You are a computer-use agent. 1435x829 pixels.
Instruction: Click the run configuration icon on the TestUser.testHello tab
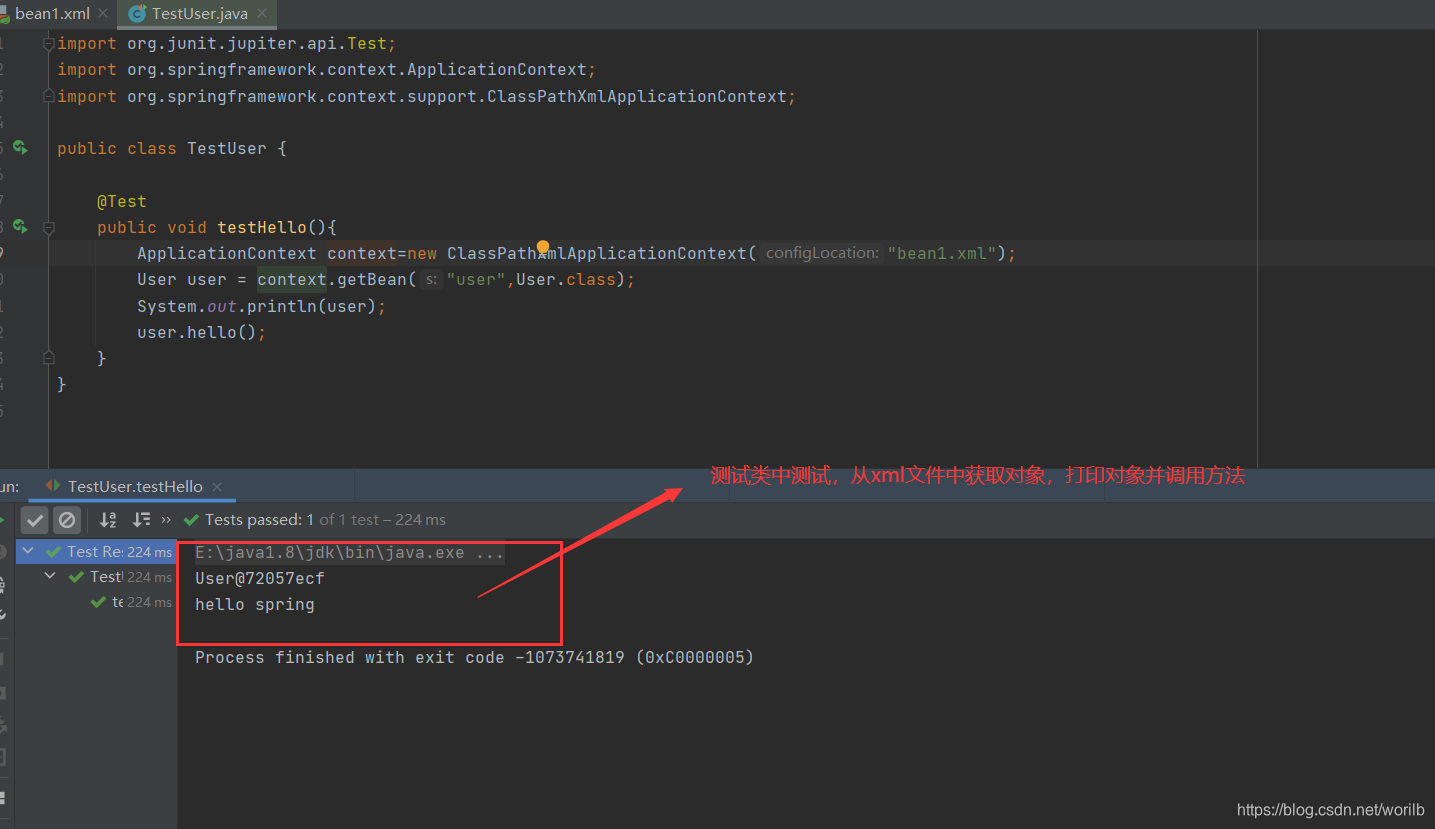pyautogui.click(x=54, y=486)
